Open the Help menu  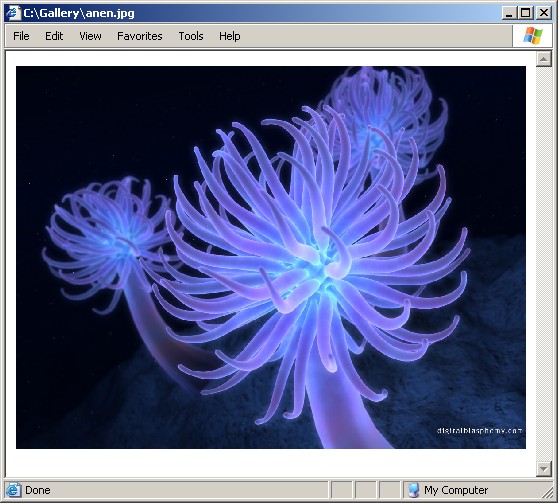click(230, 36)
